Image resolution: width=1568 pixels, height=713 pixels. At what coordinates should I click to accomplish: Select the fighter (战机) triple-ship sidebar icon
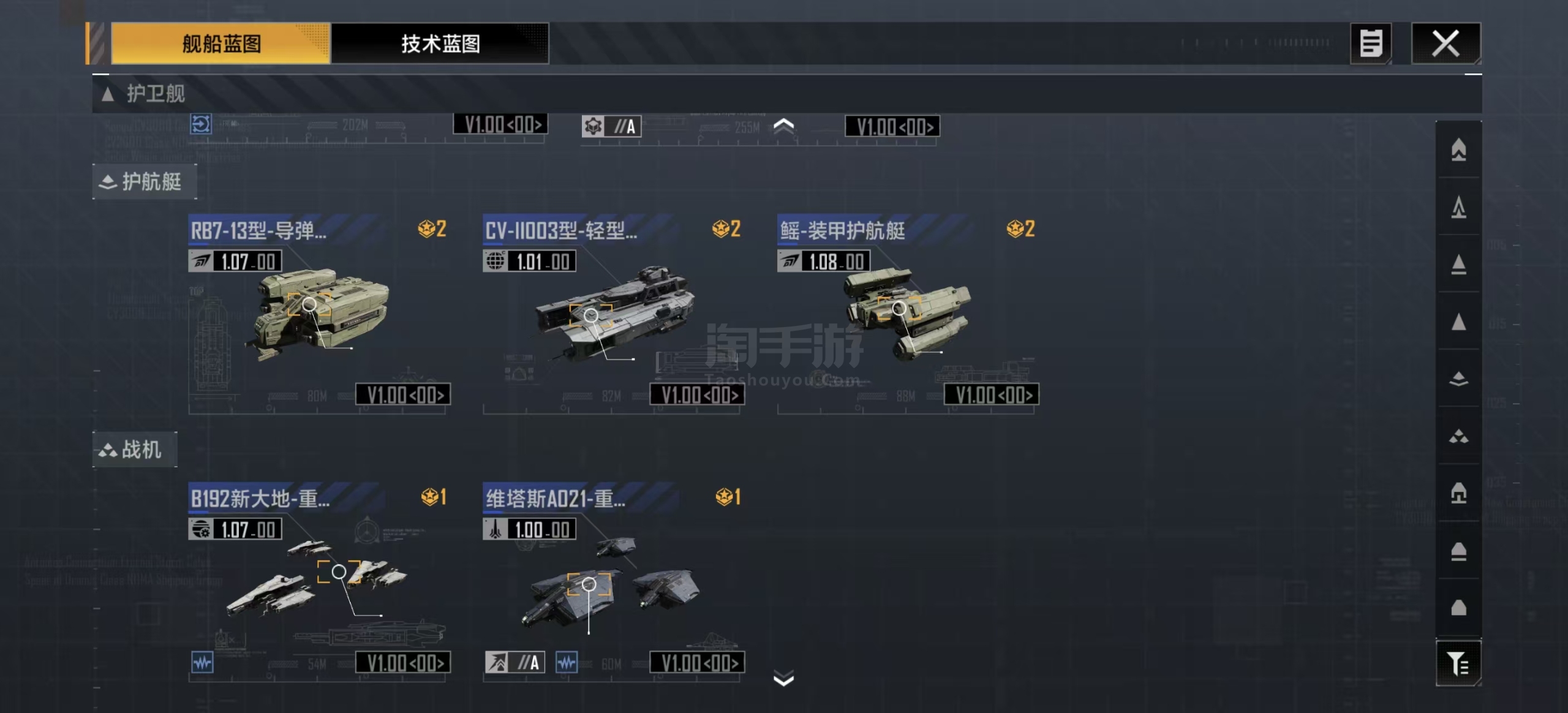(1458, 436)
